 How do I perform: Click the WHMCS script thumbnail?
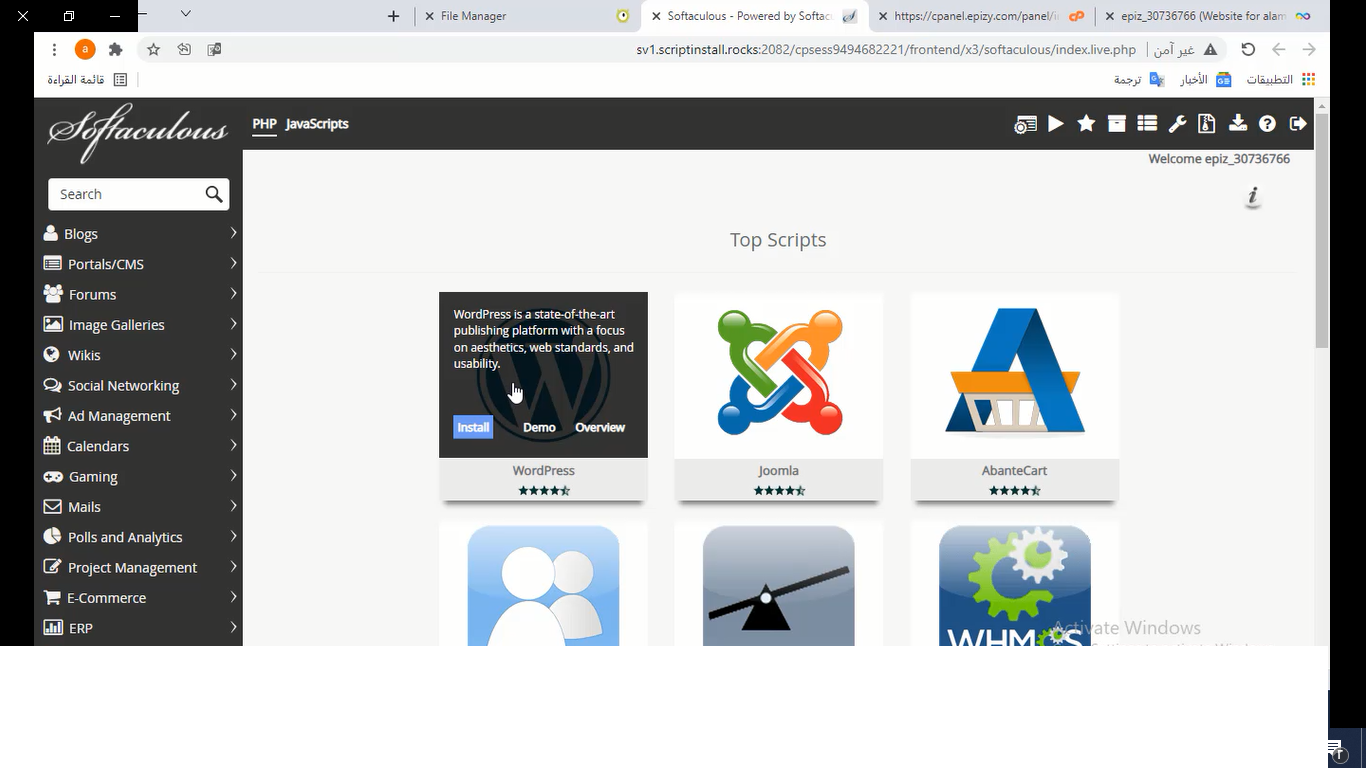click(x=1014, y=585)
